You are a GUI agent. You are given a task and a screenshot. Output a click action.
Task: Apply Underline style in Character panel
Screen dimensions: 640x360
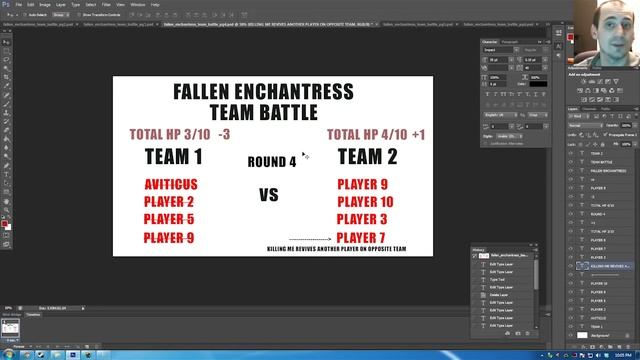pyautogui.click(x=536, y=94)
